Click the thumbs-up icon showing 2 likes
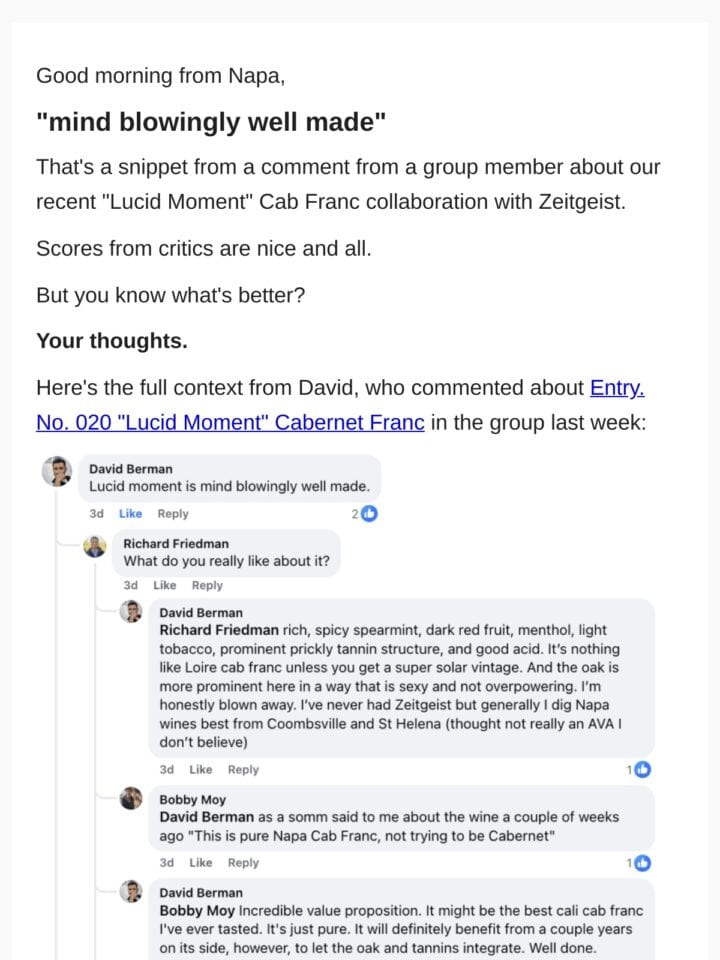This screenshot has width=720, height=960. (369, 514)
